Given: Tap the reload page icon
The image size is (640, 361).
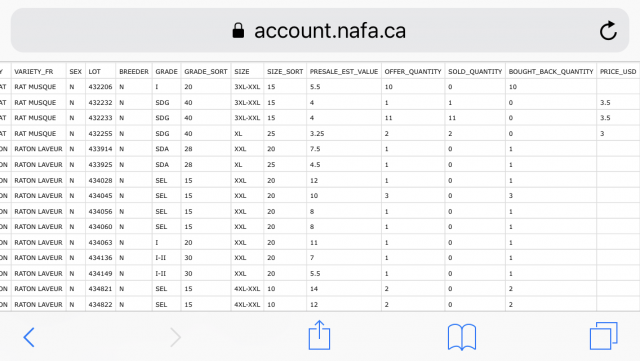Looking at the screenshot, I should (608, 31).
